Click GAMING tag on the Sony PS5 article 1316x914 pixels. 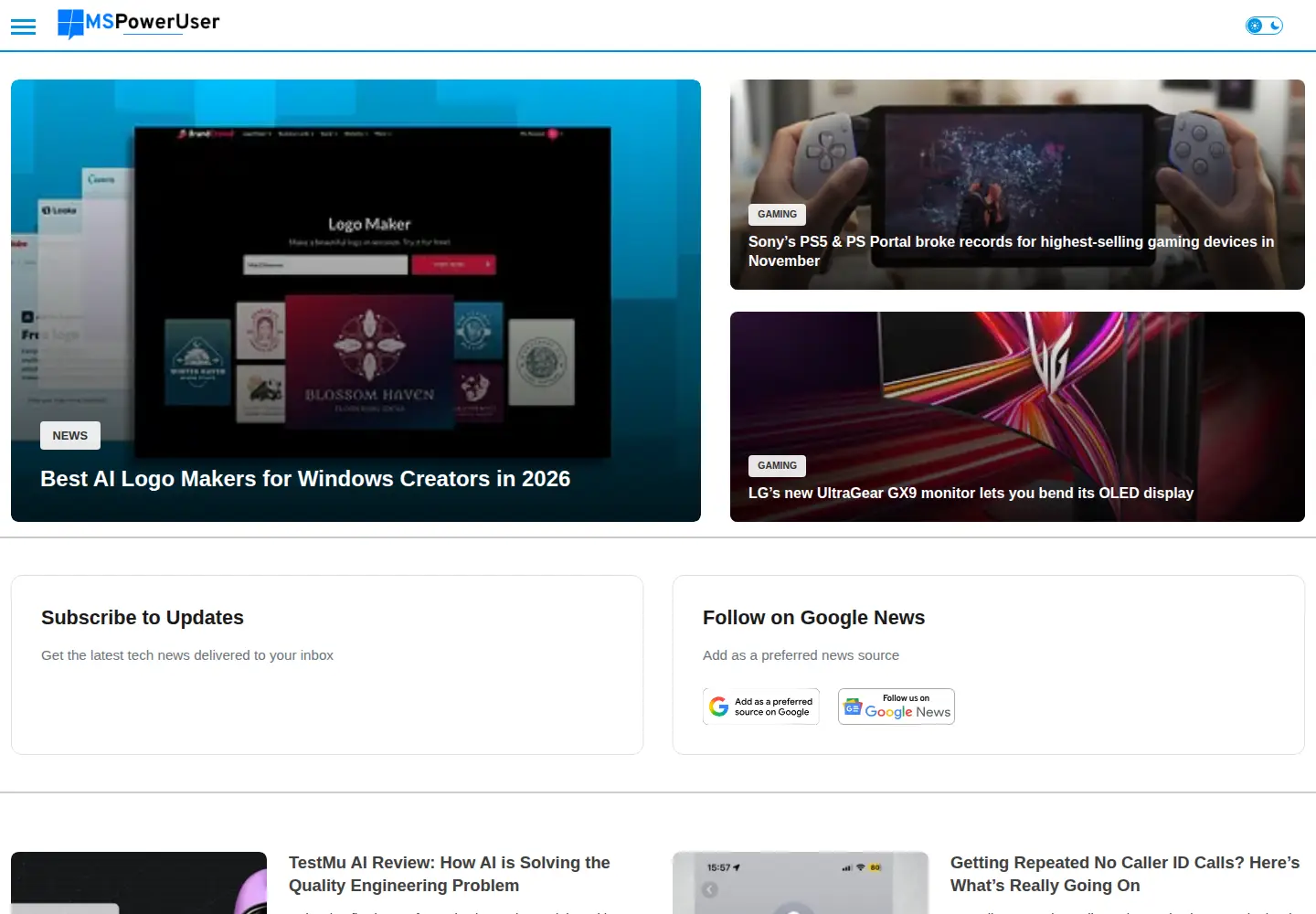tap(777, 214)
